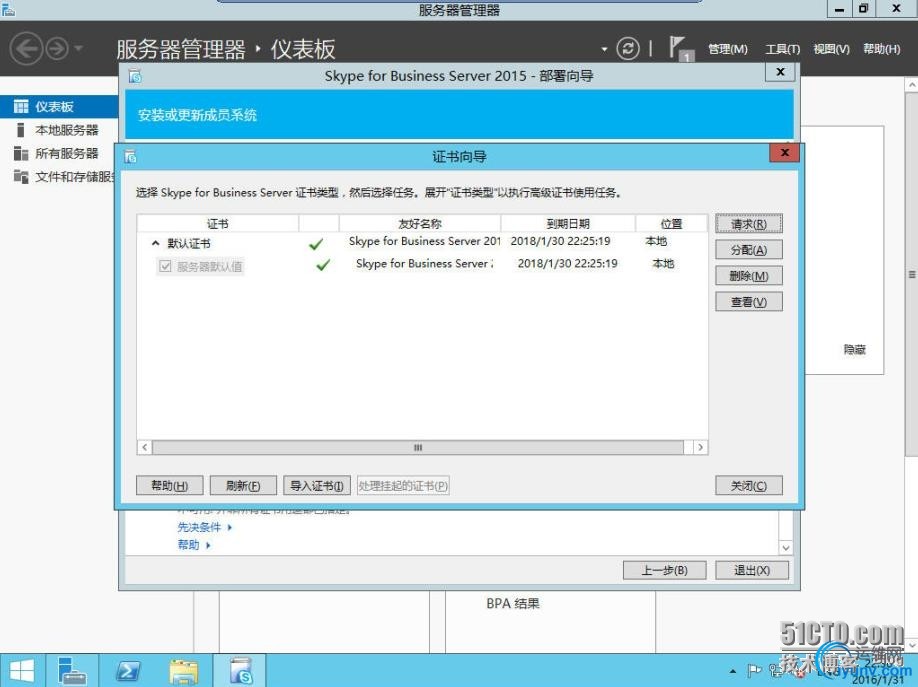918x687 pixels.
Task: Click the 友好名称 column header
Action: [x=420, y=224]
